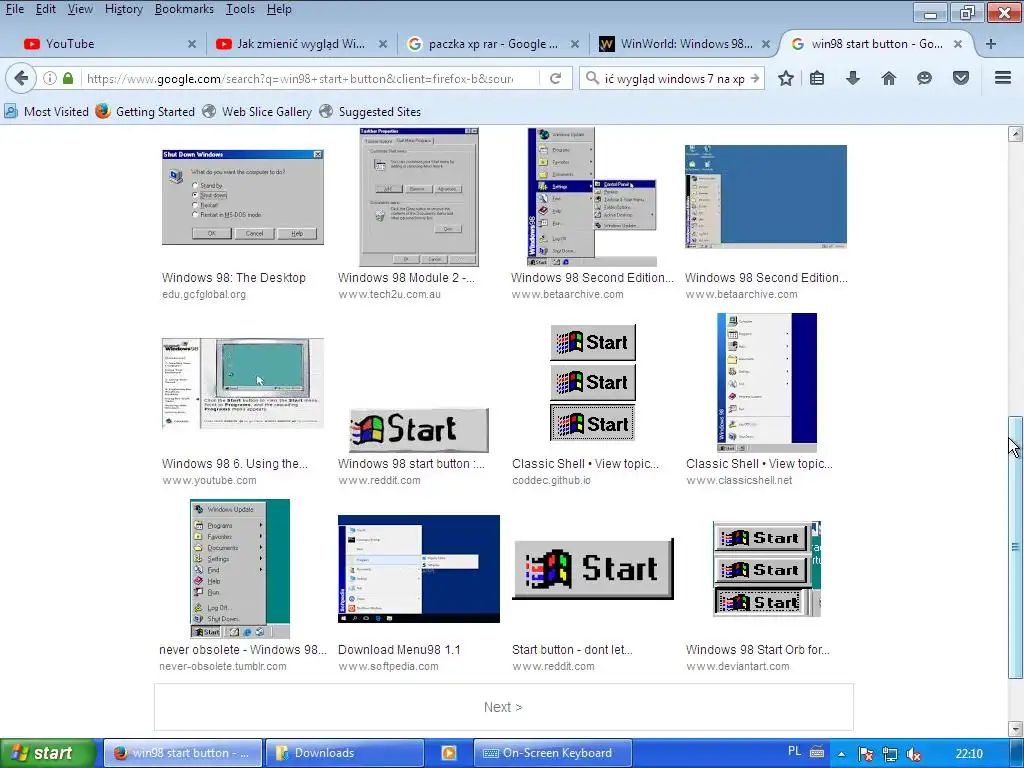Image resolution: width=1024 pixels, height=768 pixels.
Task: Switch to Downloads taskbar window
Action: (345, 753)
